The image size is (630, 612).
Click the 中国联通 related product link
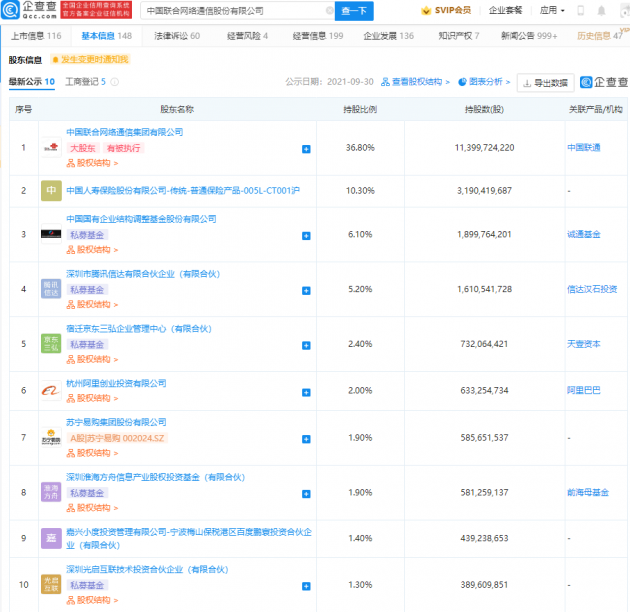click(584, 147)
